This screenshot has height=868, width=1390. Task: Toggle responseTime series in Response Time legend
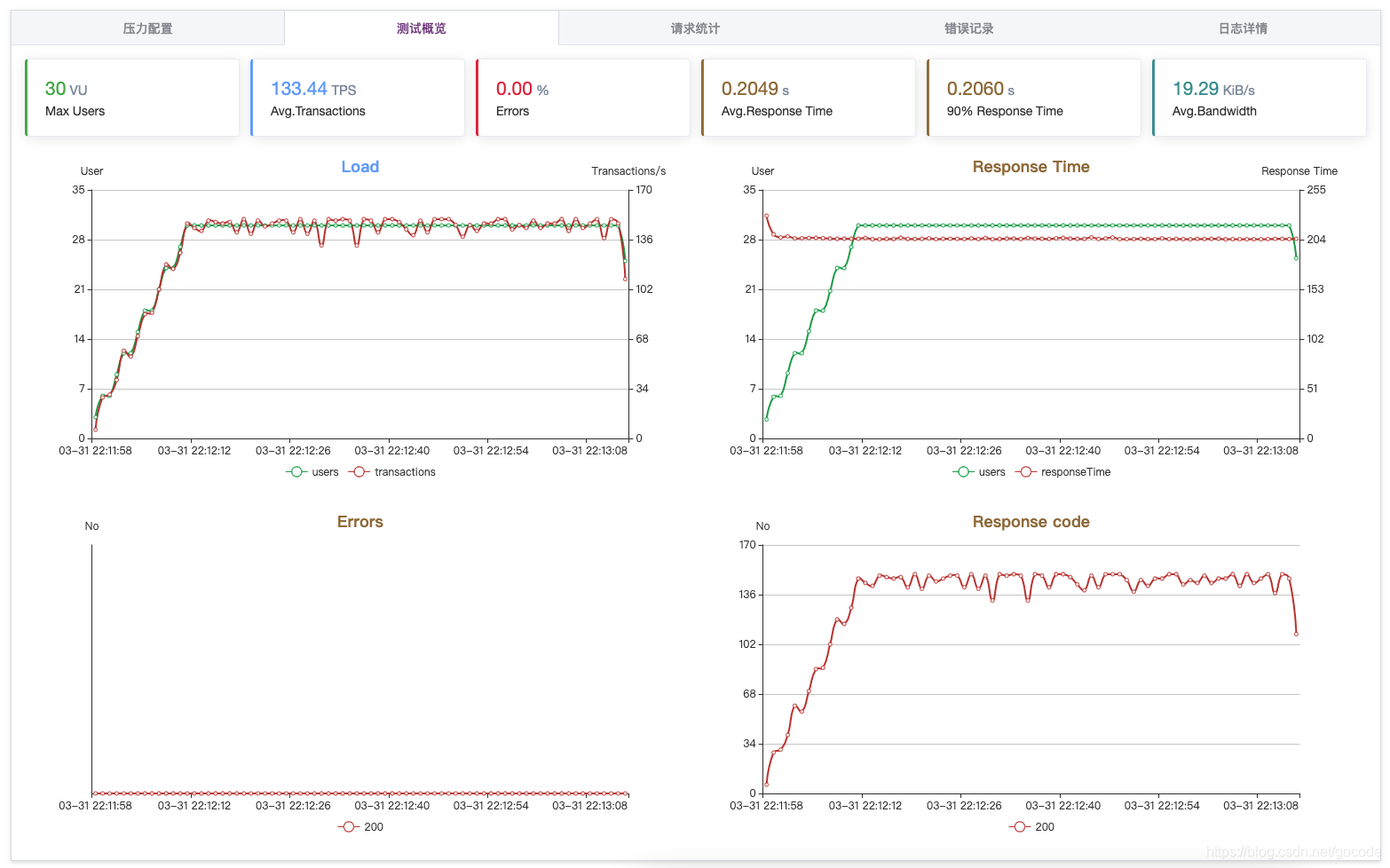(x=1063, y=472)
